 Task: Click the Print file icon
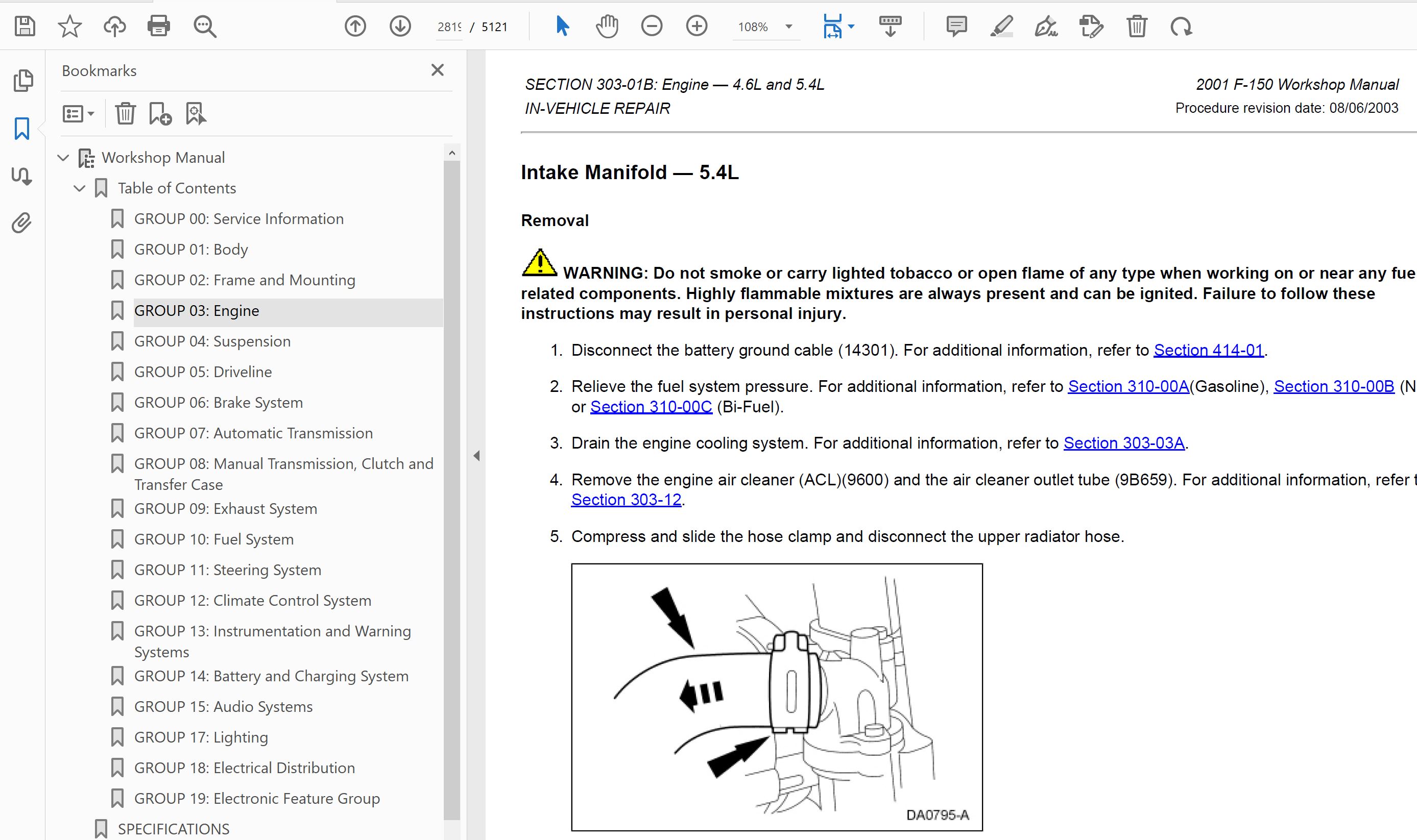pos(159,26)
